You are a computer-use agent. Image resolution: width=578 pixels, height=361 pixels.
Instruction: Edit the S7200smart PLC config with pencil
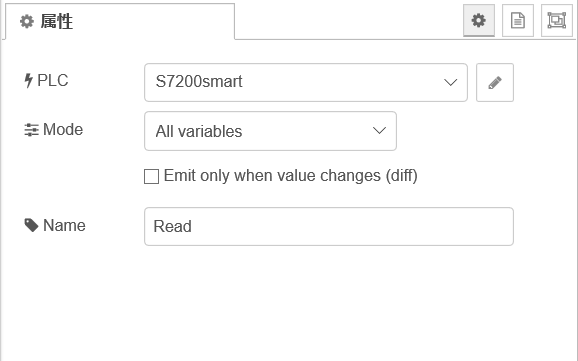point(495,83)
